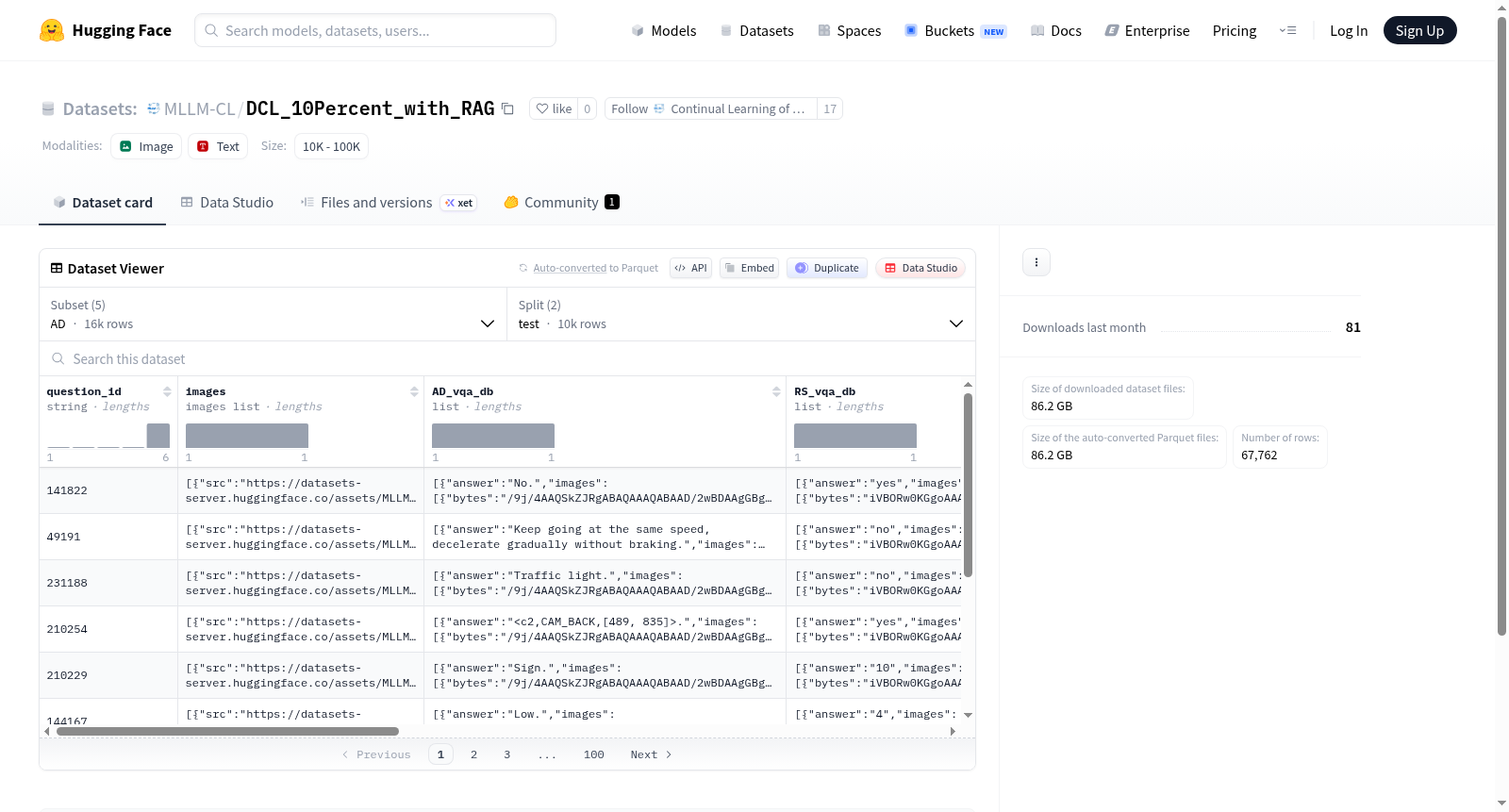This screenshot has height=812, width=1509.
Task: Click the question_id length histogram
Action: pos(108,436)
